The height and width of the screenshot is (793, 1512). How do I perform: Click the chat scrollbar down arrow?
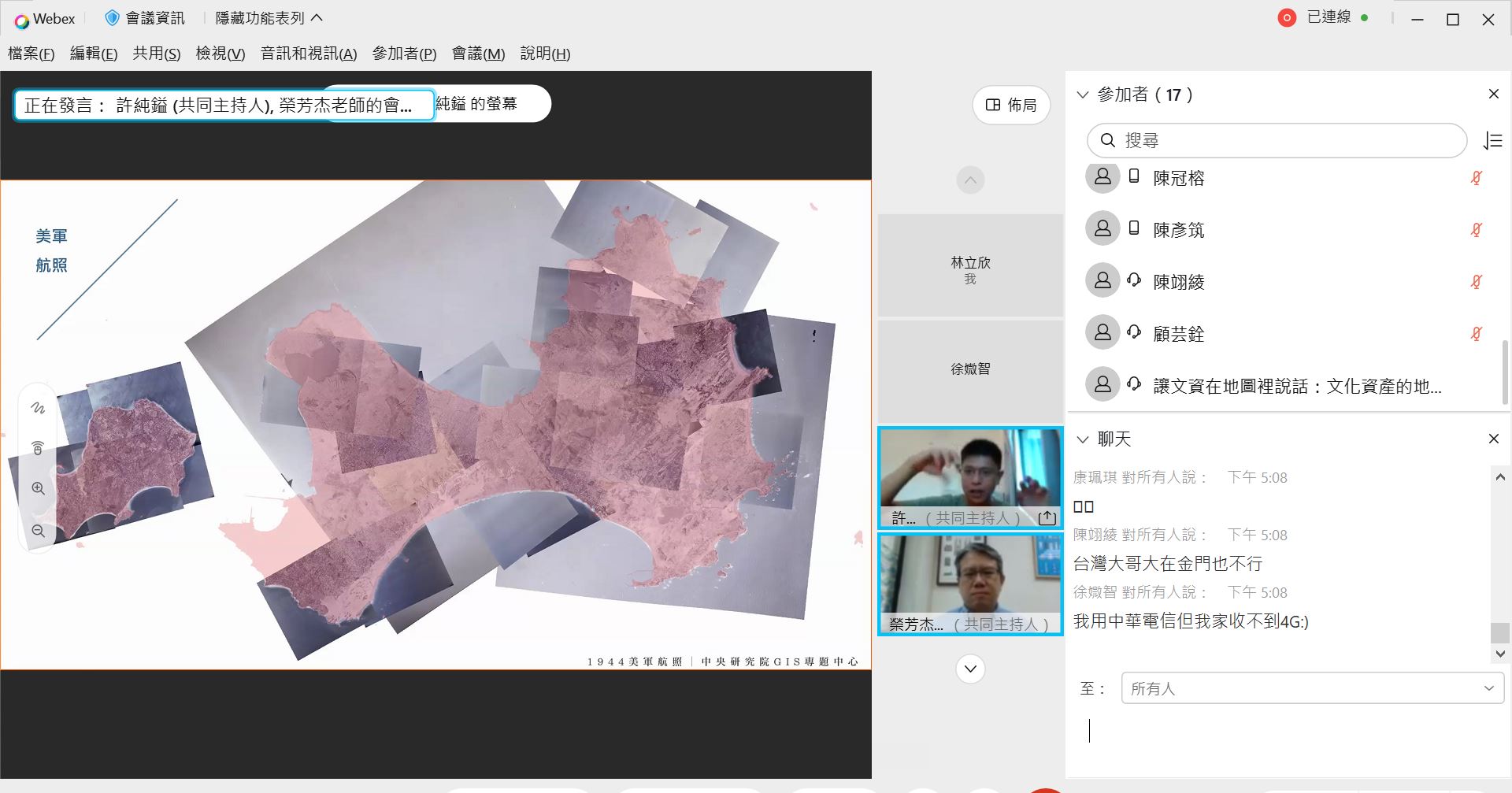pos(1500,654)
